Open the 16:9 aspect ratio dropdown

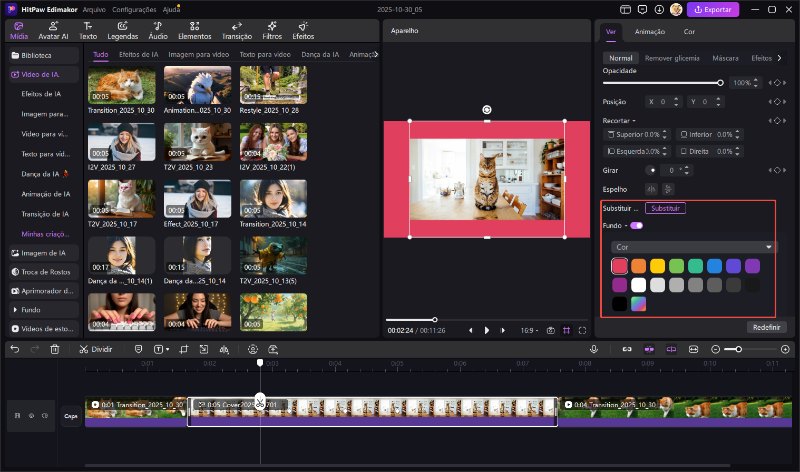click(x=529, y=331)
